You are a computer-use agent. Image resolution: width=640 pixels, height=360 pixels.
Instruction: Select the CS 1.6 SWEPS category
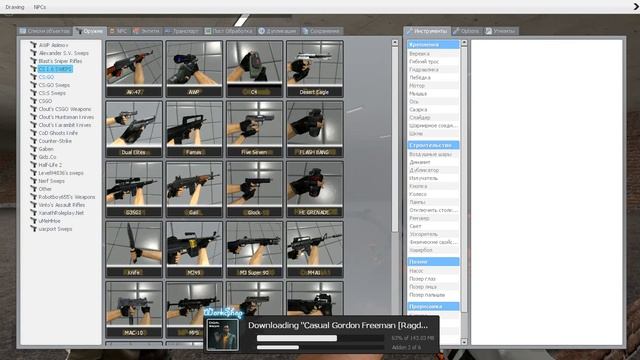[x=56, y=69]
